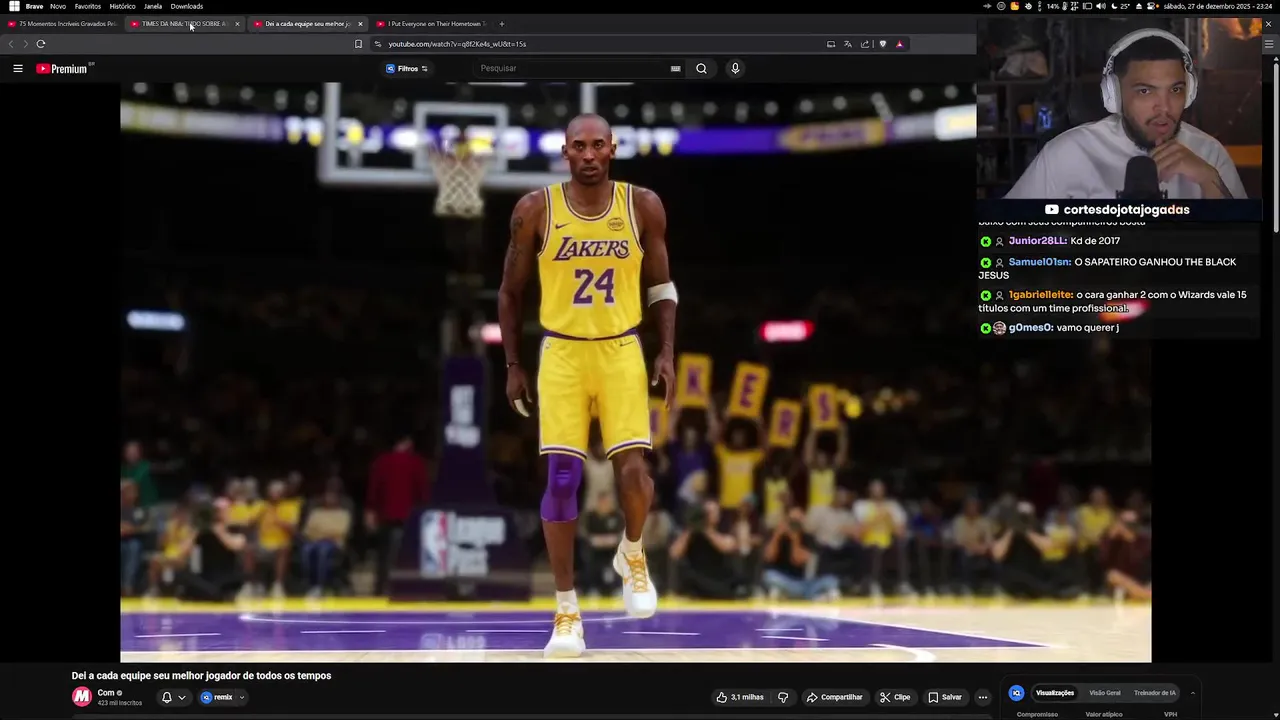Open the Brave menu bar item

pyautogui.click(x=34, y=6)
